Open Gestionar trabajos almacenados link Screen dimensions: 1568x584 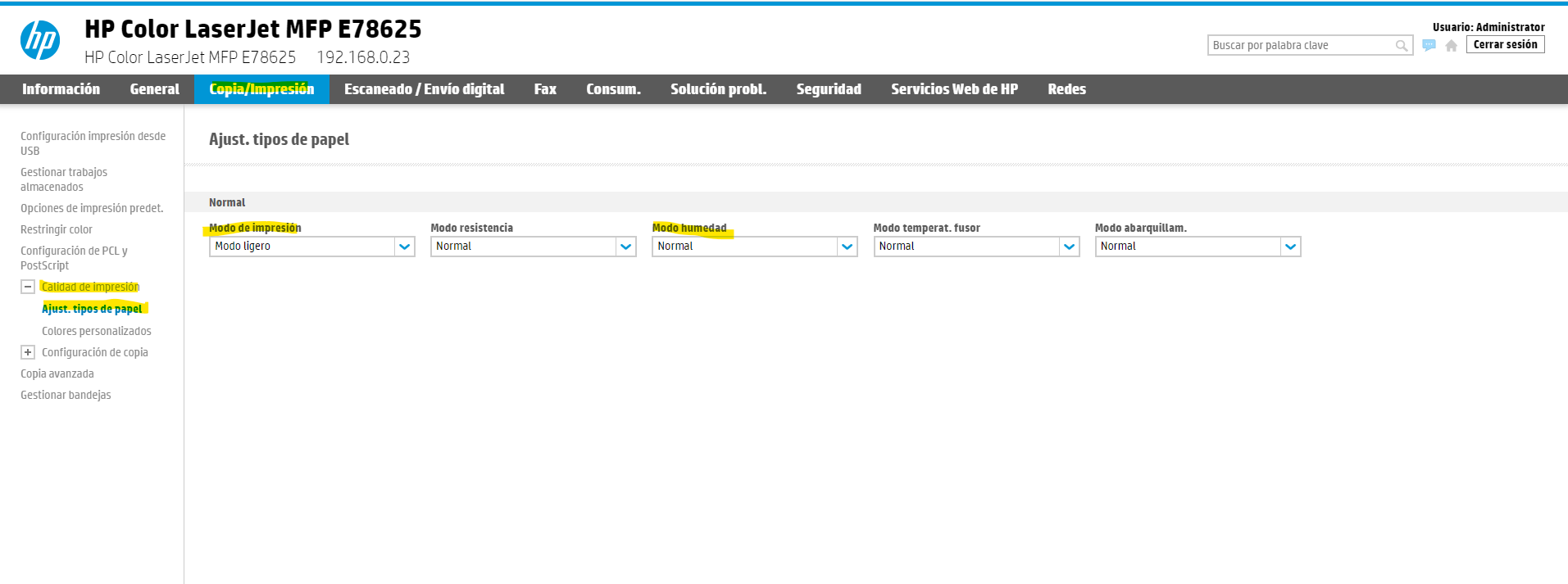[x=64, y=179]
